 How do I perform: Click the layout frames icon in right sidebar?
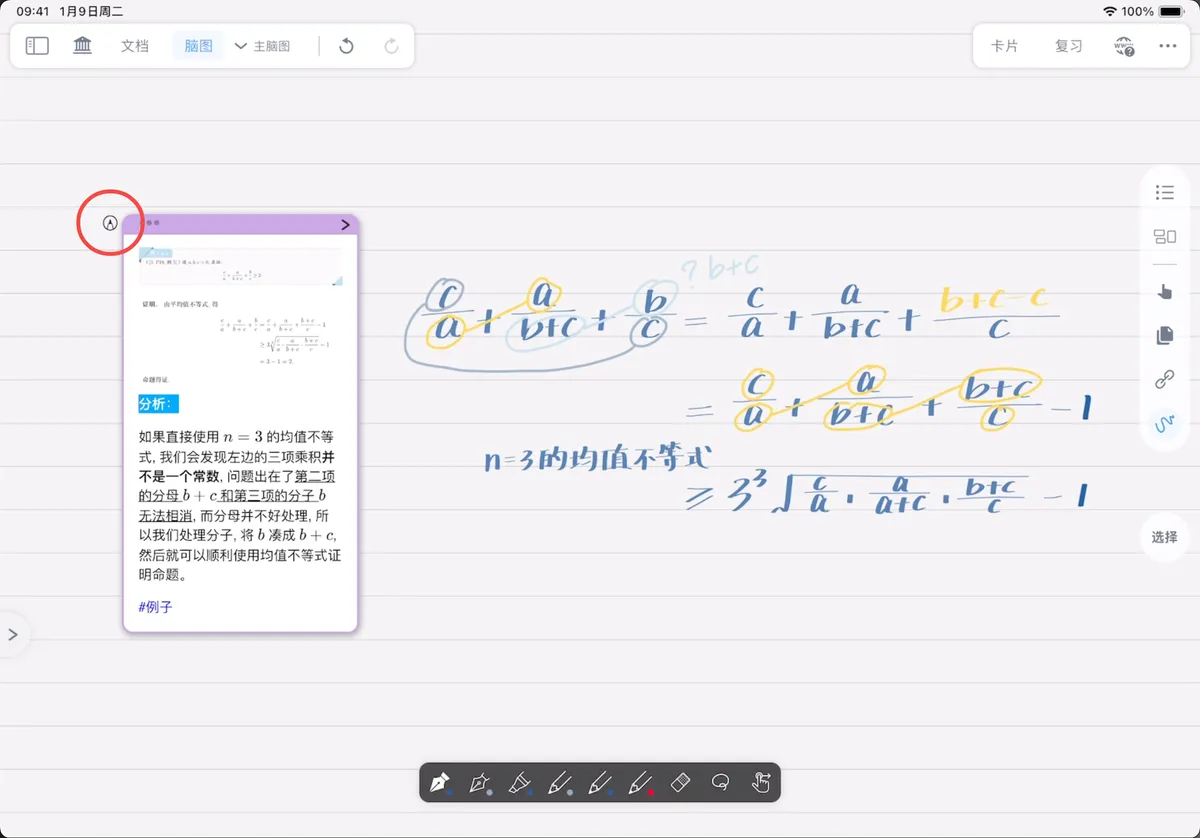[1164, 237]
